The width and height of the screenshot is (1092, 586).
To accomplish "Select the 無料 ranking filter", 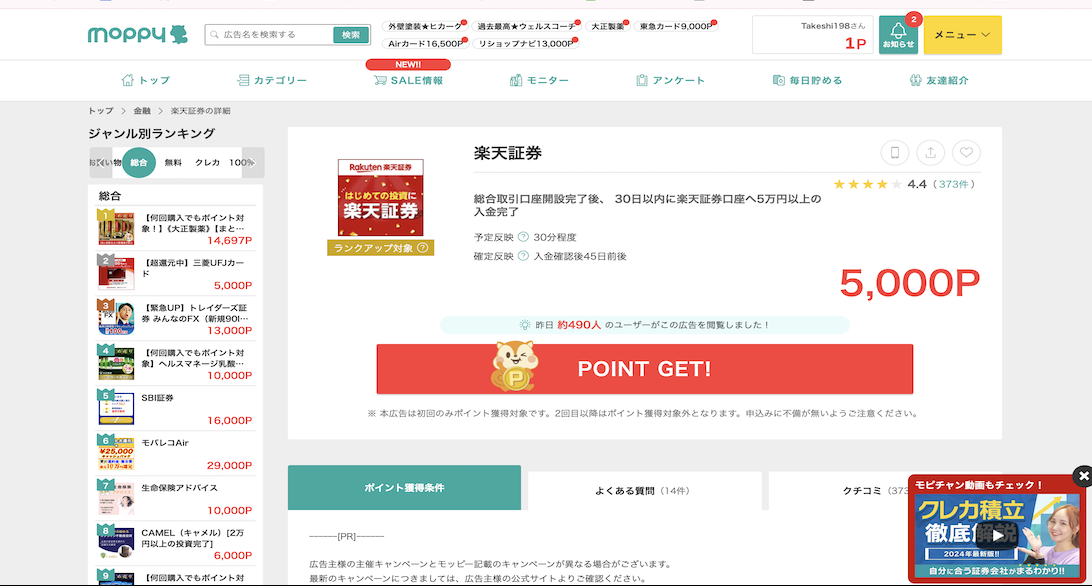I will click(173, 162).
